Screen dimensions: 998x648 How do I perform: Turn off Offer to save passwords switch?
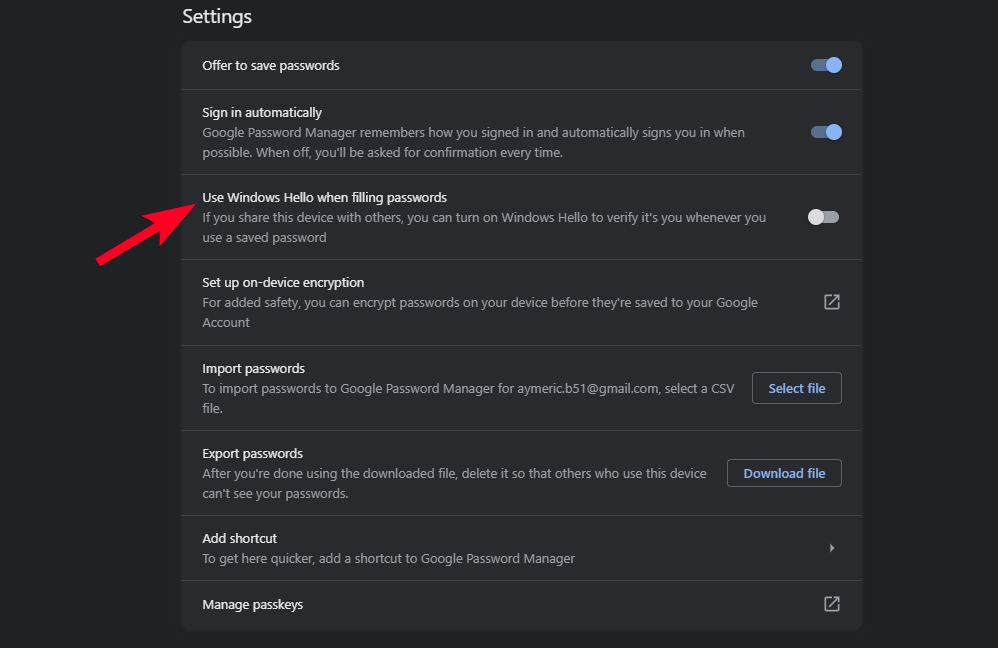click(826, 65)
